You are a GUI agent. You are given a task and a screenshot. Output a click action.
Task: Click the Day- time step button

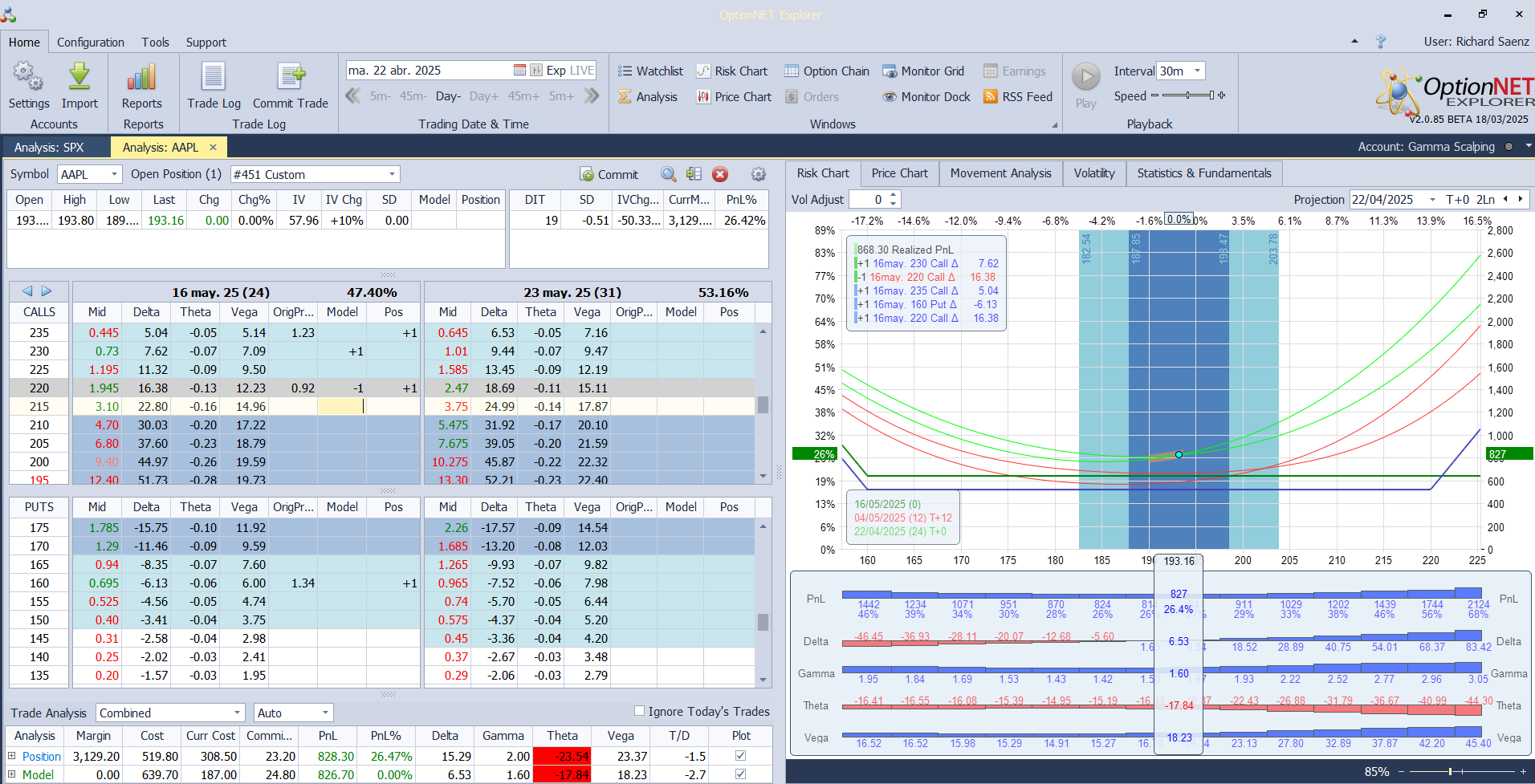448,96
